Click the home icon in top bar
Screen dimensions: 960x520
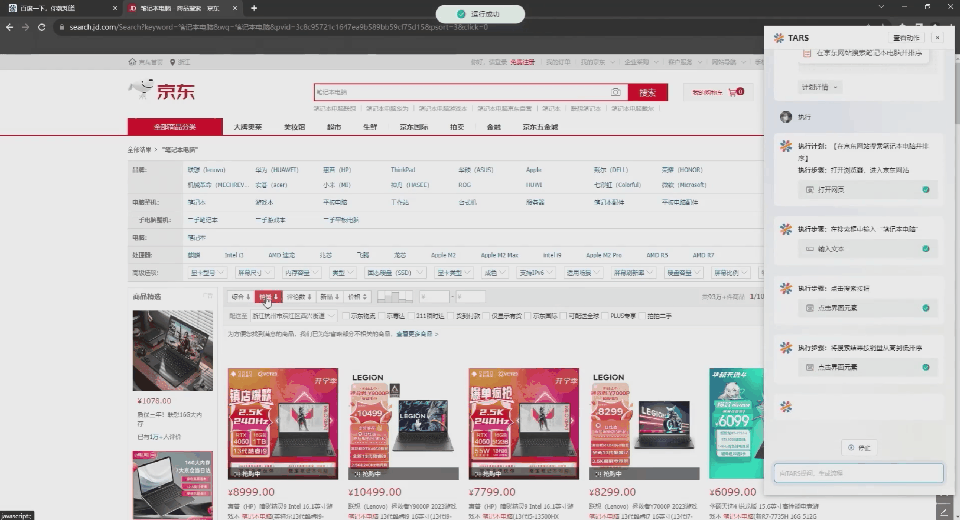132,62
